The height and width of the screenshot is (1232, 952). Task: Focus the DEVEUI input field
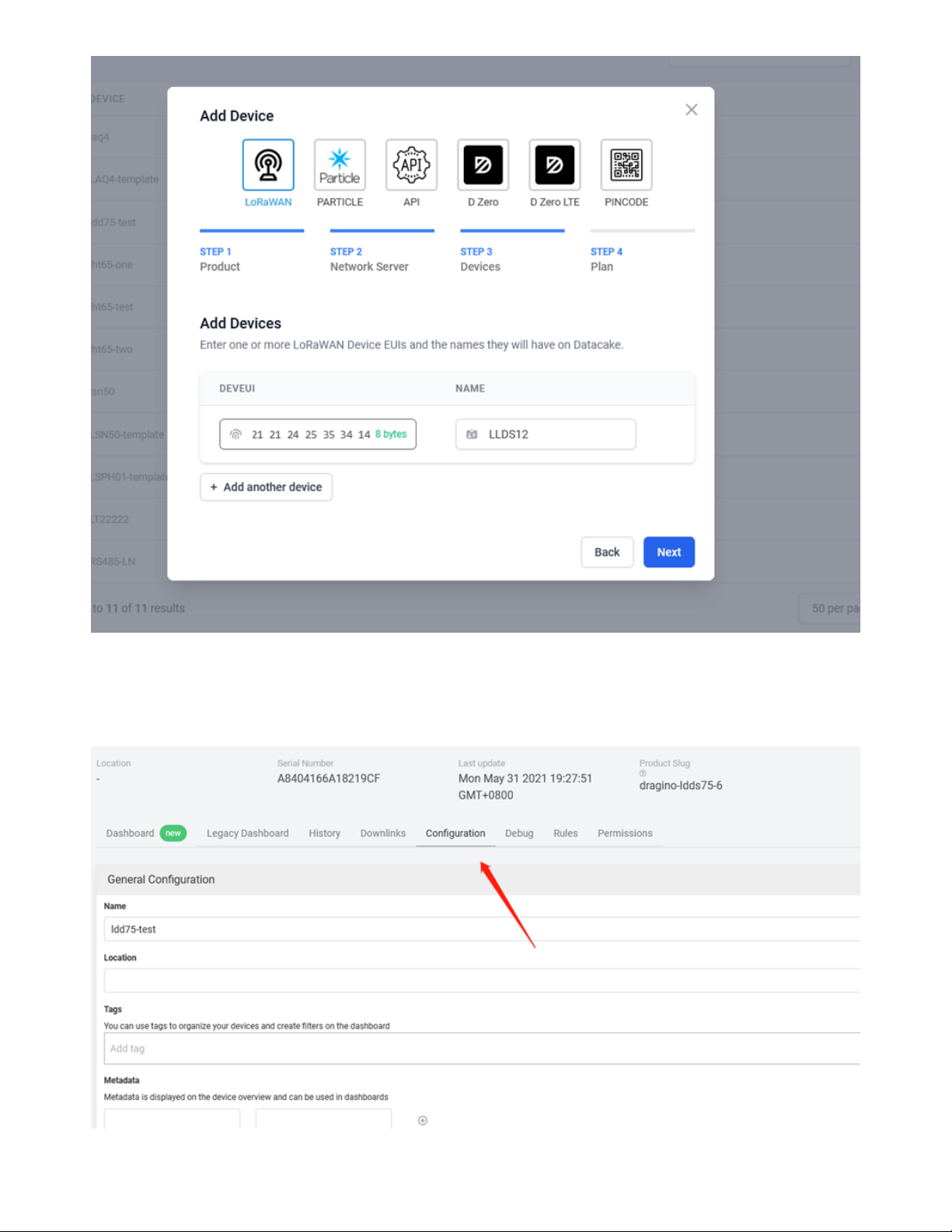click(318, 435)
